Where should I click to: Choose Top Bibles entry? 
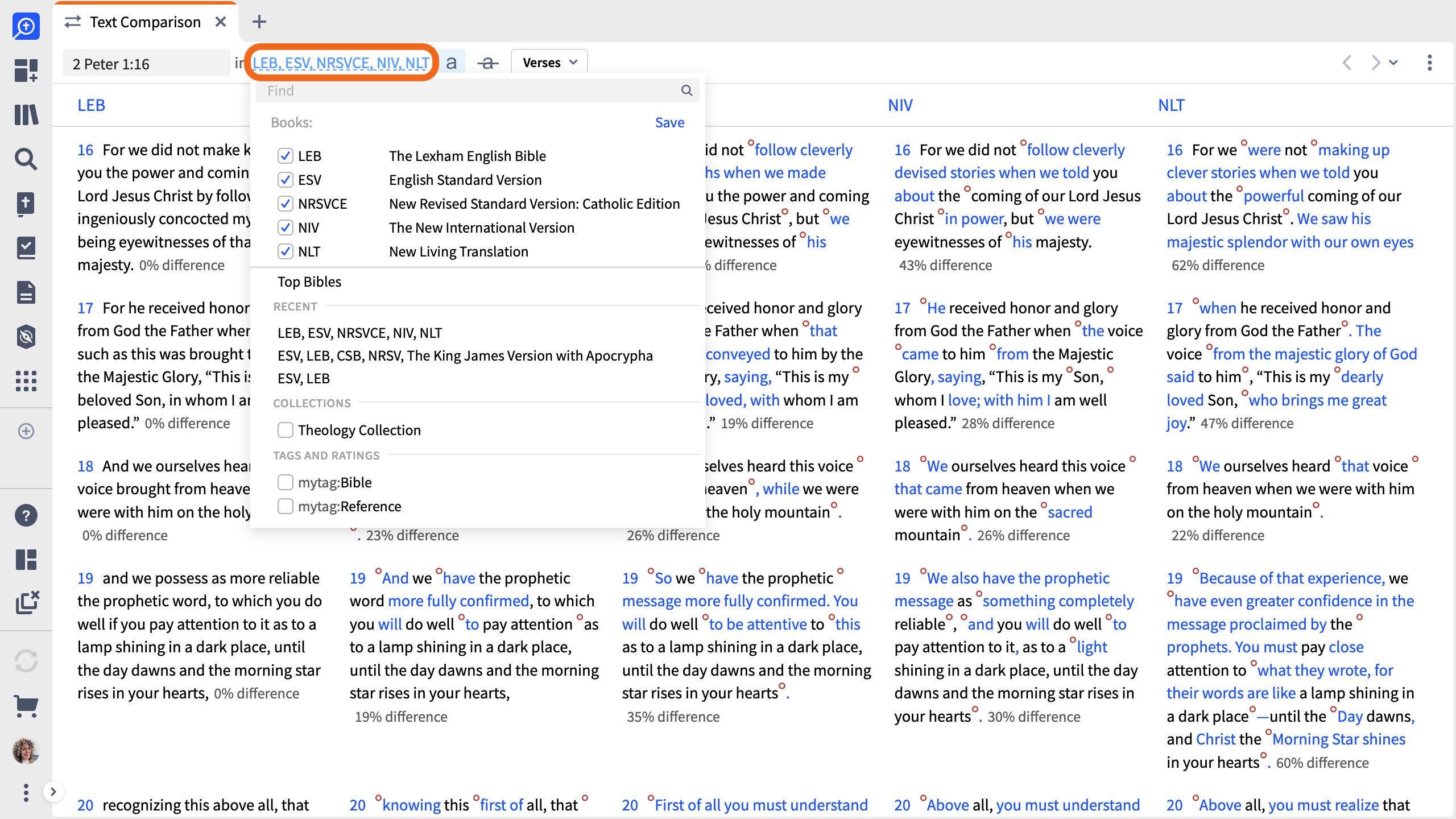pyautogui.click(x=309, y=282)
